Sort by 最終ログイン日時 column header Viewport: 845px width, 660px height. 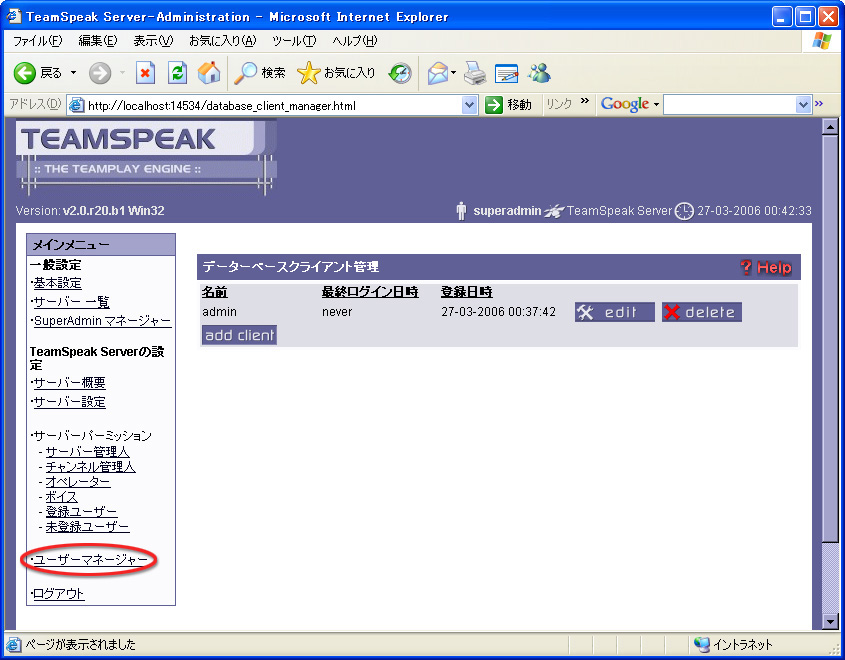(370, 292)
